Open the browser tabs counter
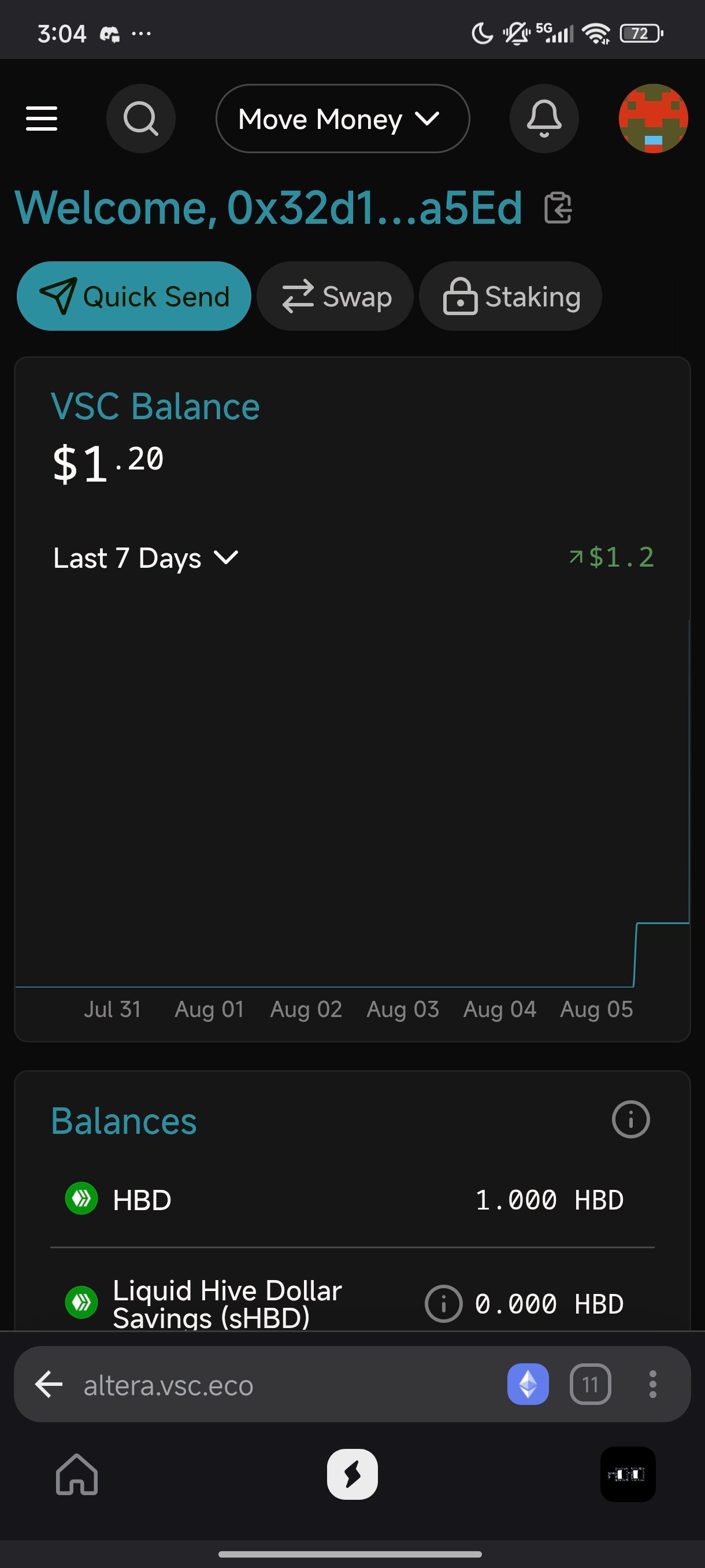The image size is (705, 1568). (590, 1384)
